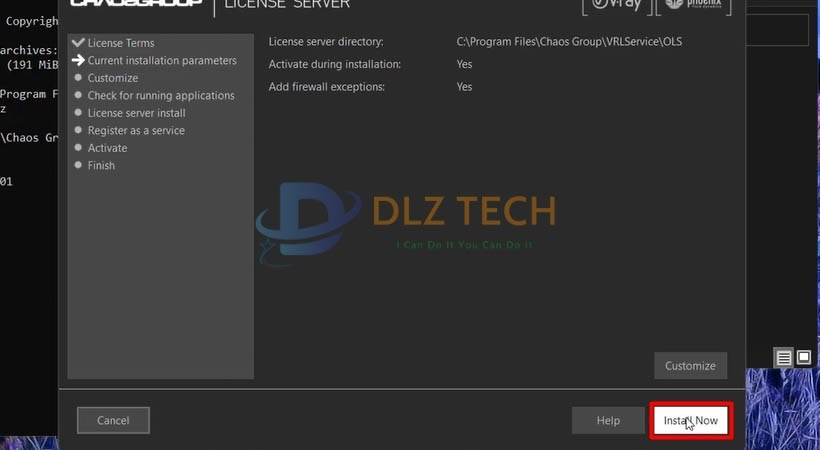The image size is (820, 450).
Task: Click the current step arrow icon
Action: (x=78, y=60)
